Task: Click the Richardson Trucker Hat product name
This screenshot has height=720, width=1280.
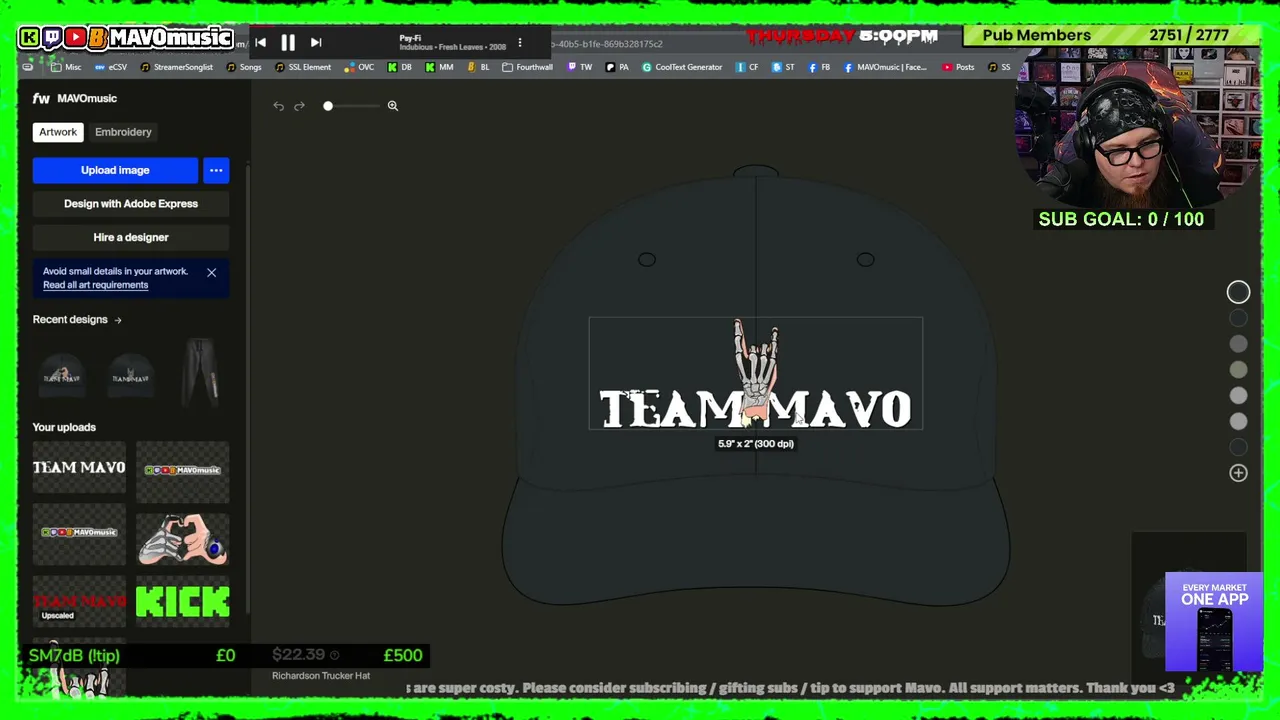Action: pos(321,676)
